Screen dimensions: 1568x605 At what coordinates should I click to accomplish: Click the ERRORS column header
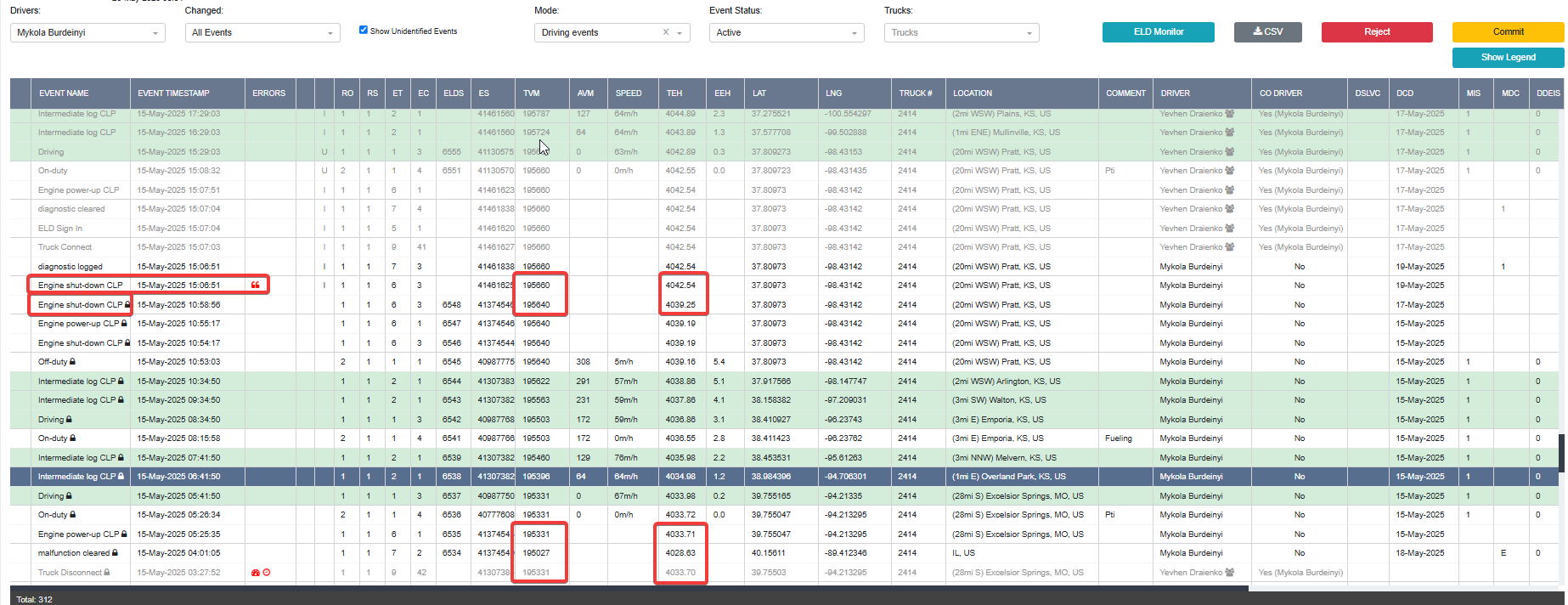coord(268,93)
